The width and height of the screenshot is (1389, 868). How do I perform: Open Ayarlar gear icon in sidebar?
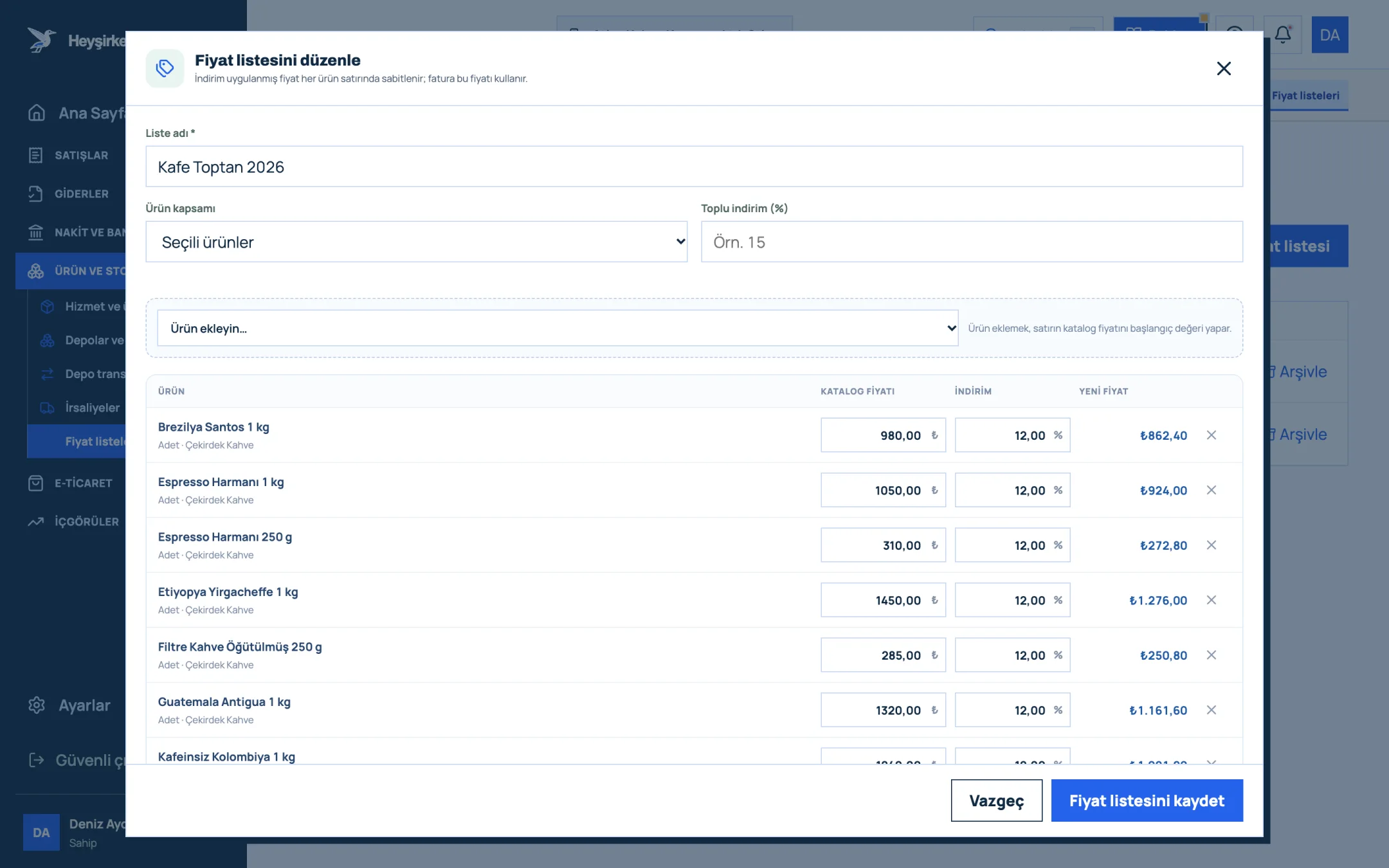(x=37, y=705)
